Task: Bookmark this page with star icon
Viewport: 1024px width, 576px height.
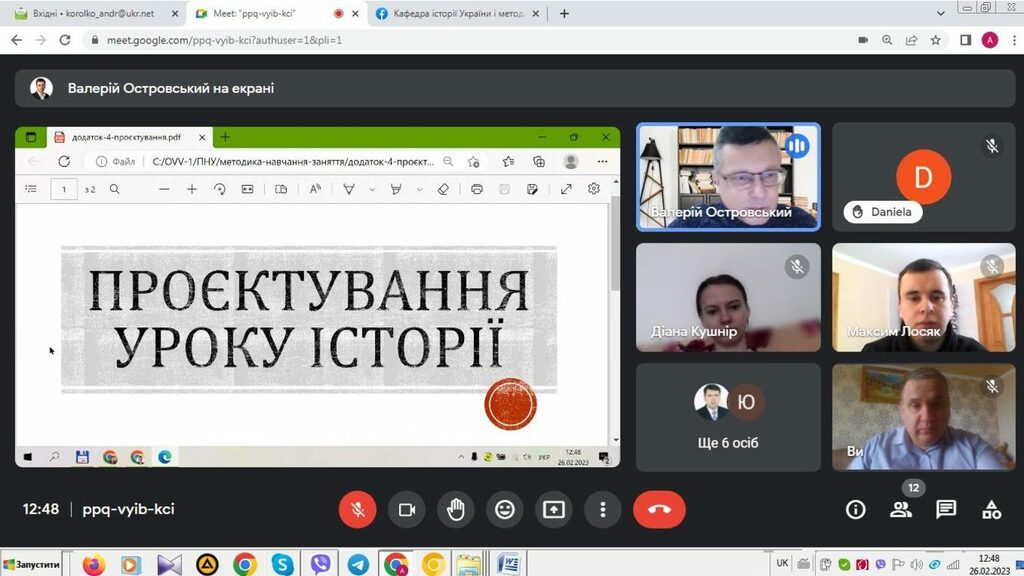Action: point(936,40)
